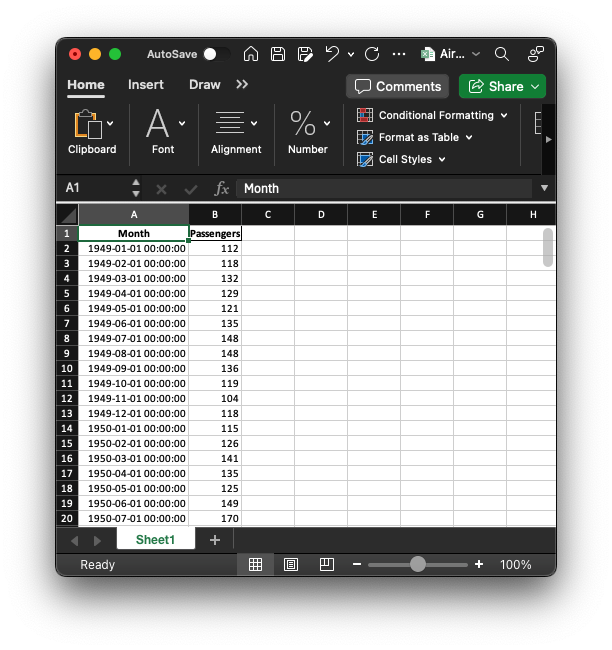Image resolution: width=612 pixels, height=650 pixels.
Task: Click the Comments button
Action: (x=398, y=86)
